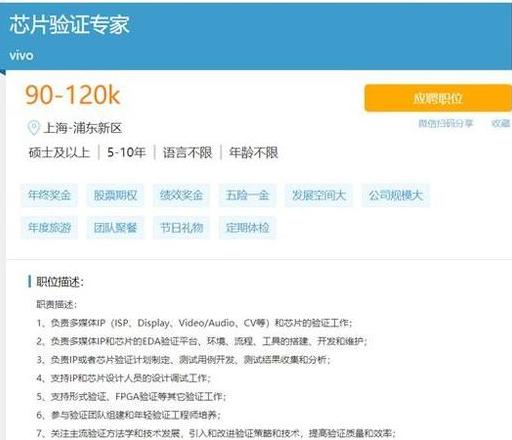
Task: Open the 微信扫码分享 share link
Action: coord(446,124)
